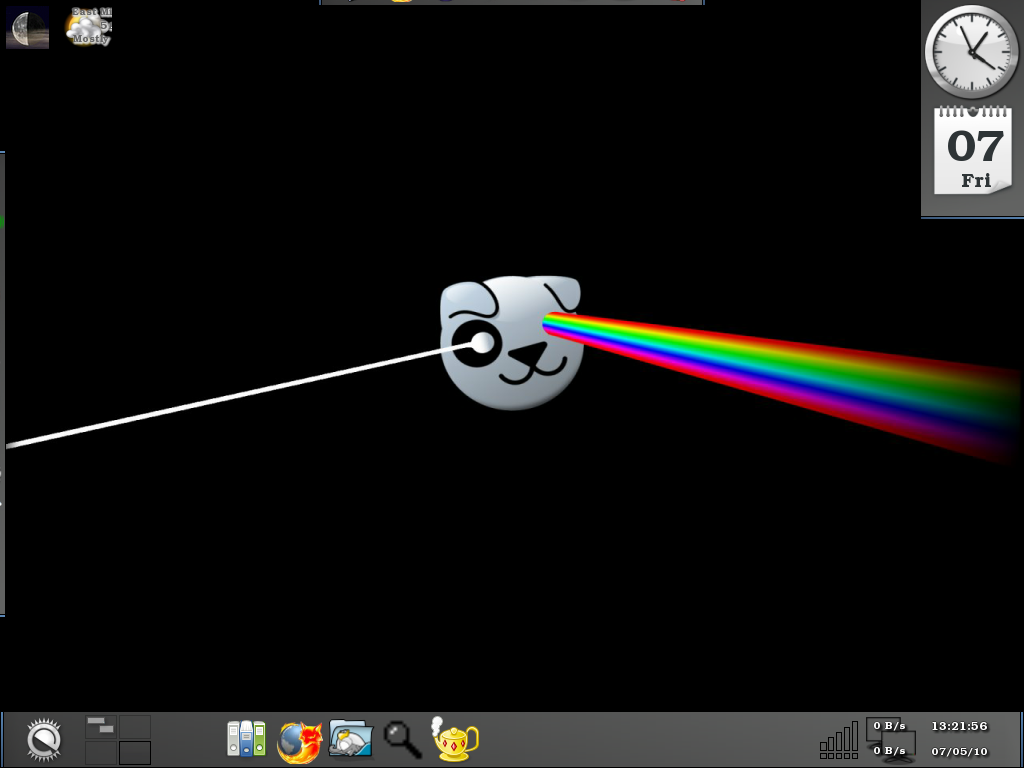Click the analog clock gadget
The height and width of the screenshot is (768, 1024).
[x=972, y=52]
